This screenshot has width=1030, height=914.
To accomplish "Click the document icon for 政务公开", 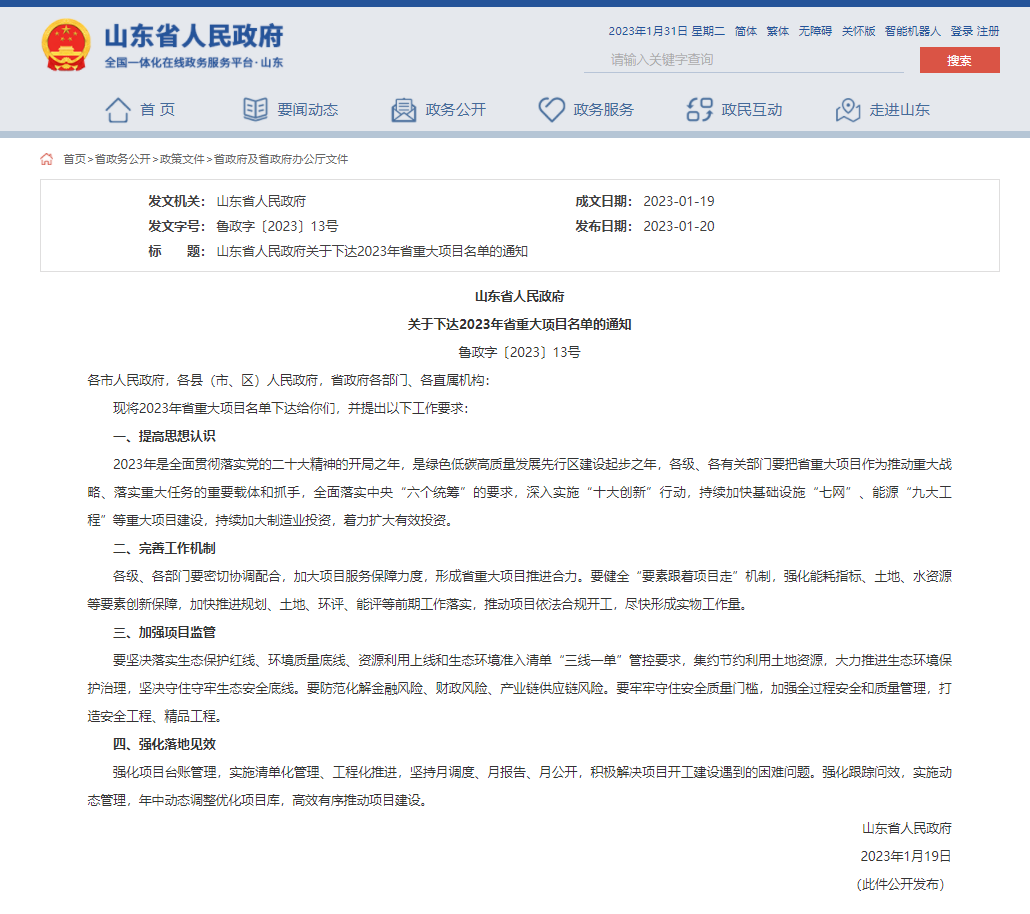I will click(403, 110).
